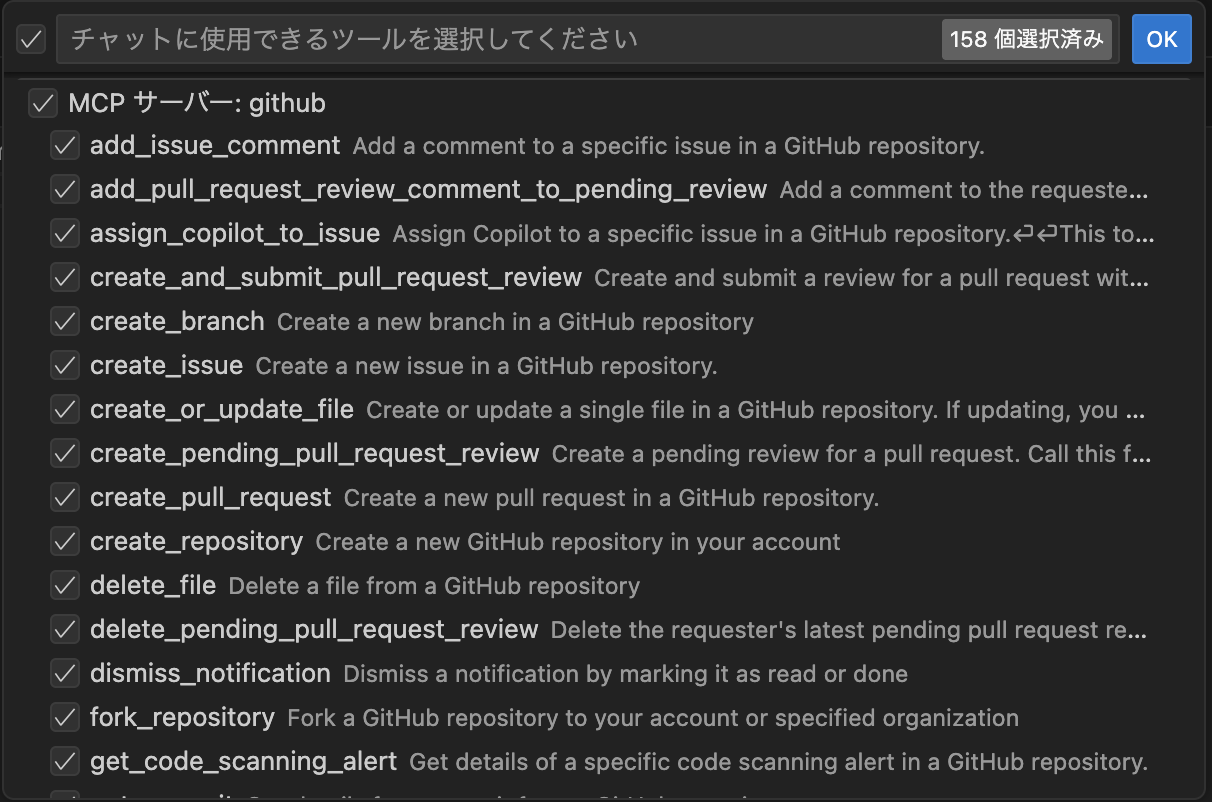1212x802 pixels.
Task: Disable all tools under MCP サーバー: github
Action: click(x=43, y=103)
